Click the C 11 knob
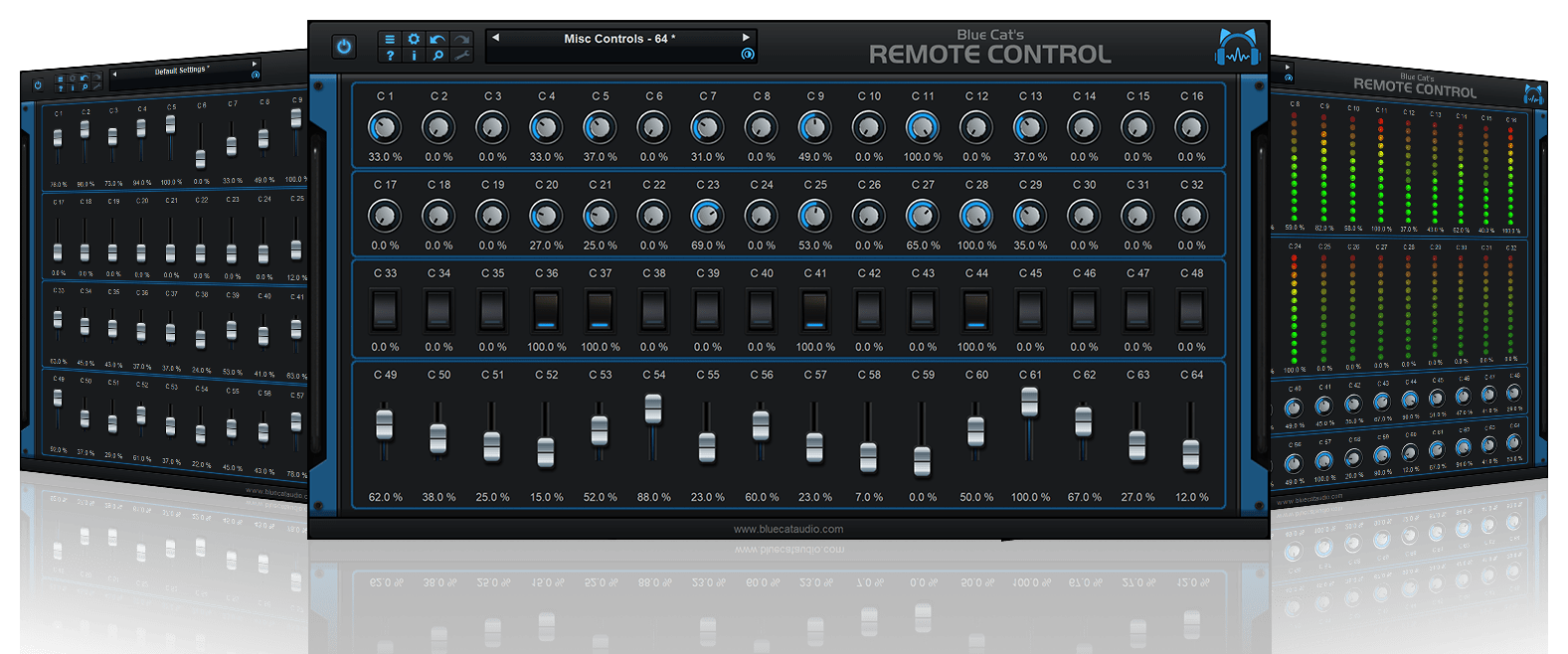This screenshot has width=1568, height=654. [x=922, y=127]
